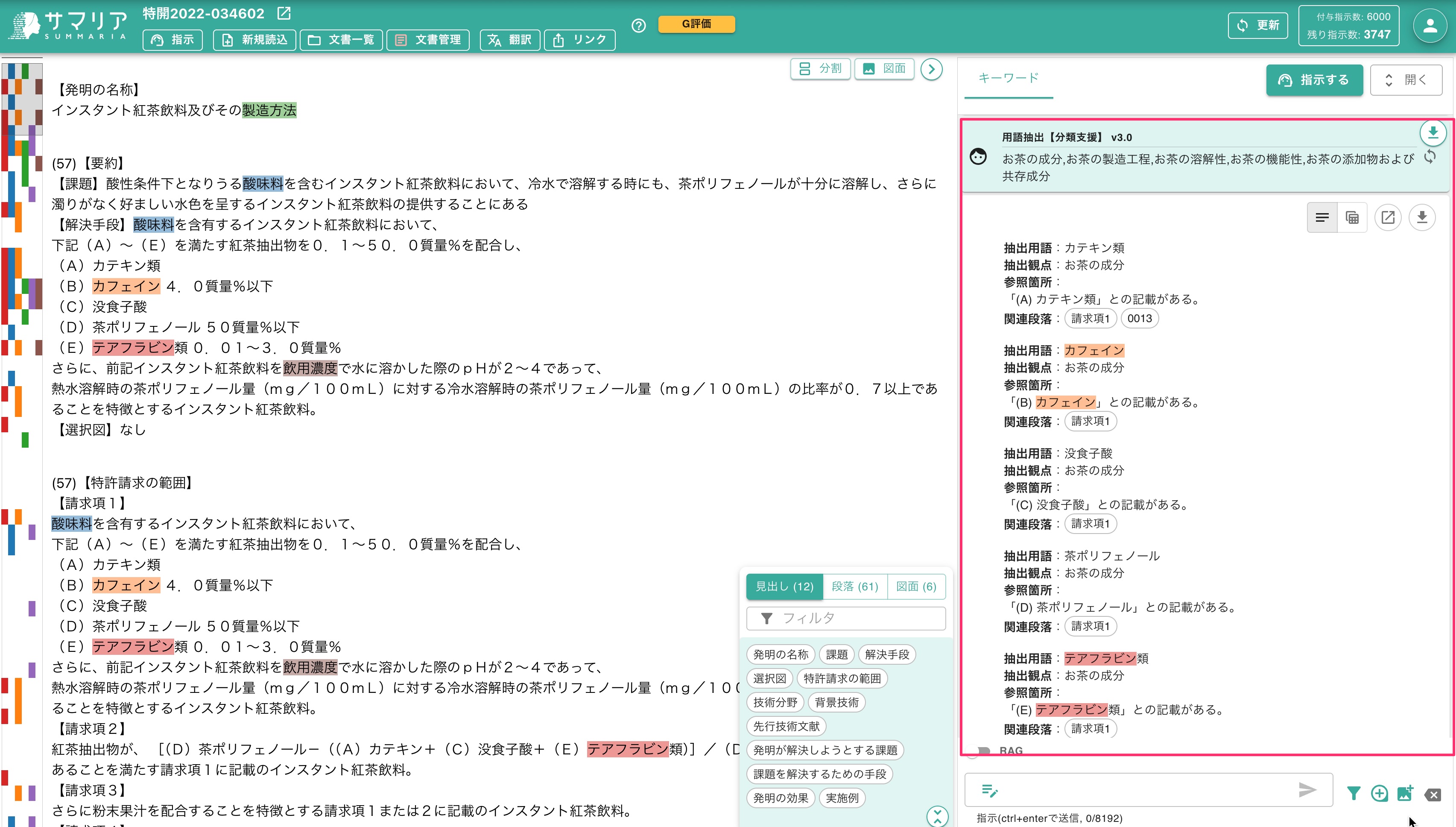This screenshot has height=827, width=1456.
Task: Jump to 特許請求の範囲 heading chip
Action: point(842,678)
